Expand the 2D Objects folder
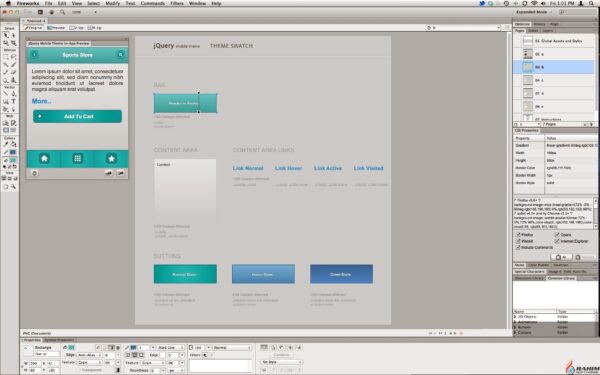 coord(515,317)
